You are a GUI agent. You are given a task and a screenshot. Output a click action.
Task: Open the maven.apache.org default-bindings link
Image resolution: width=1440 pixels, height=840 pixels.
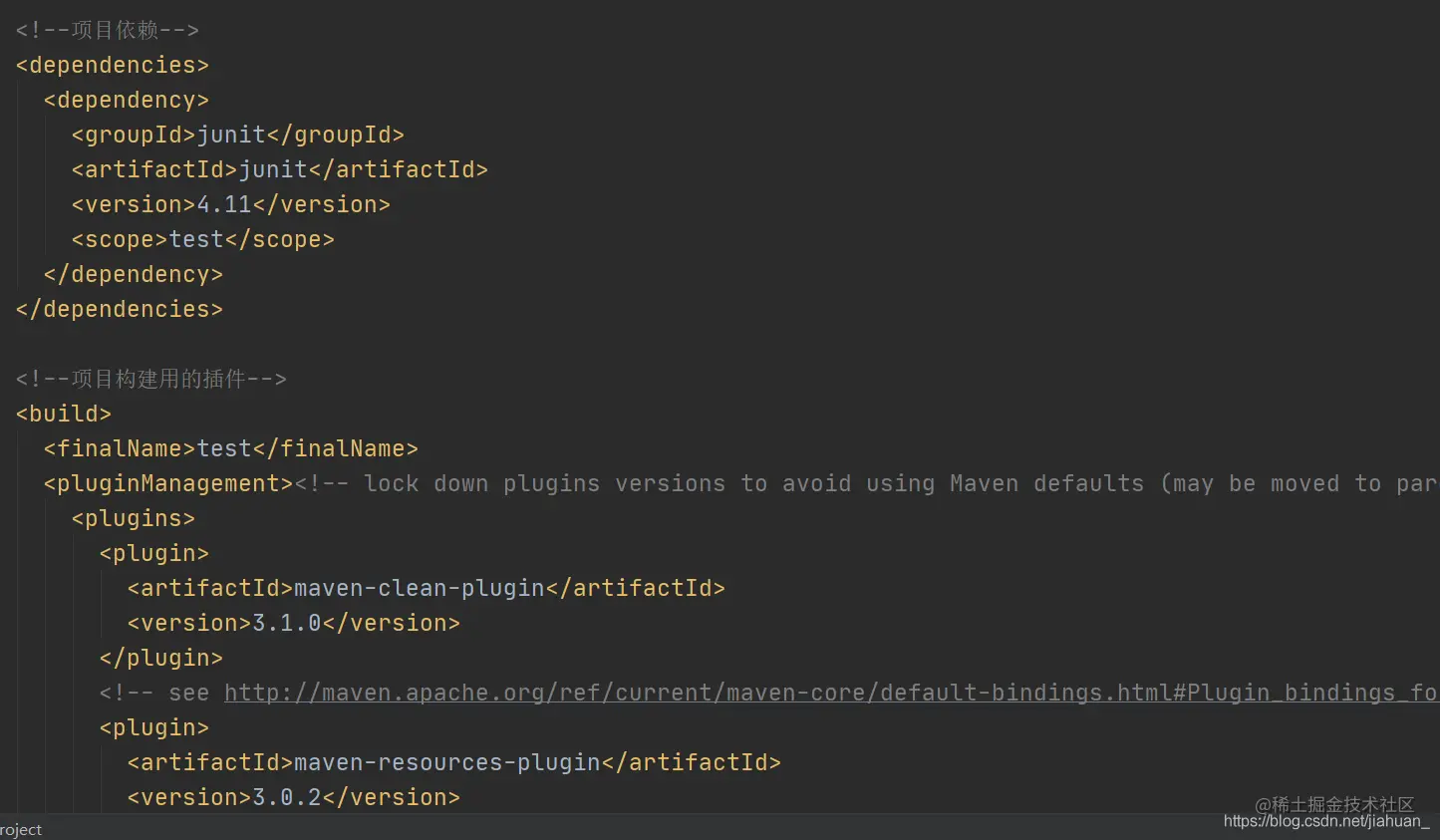point(831,693)
